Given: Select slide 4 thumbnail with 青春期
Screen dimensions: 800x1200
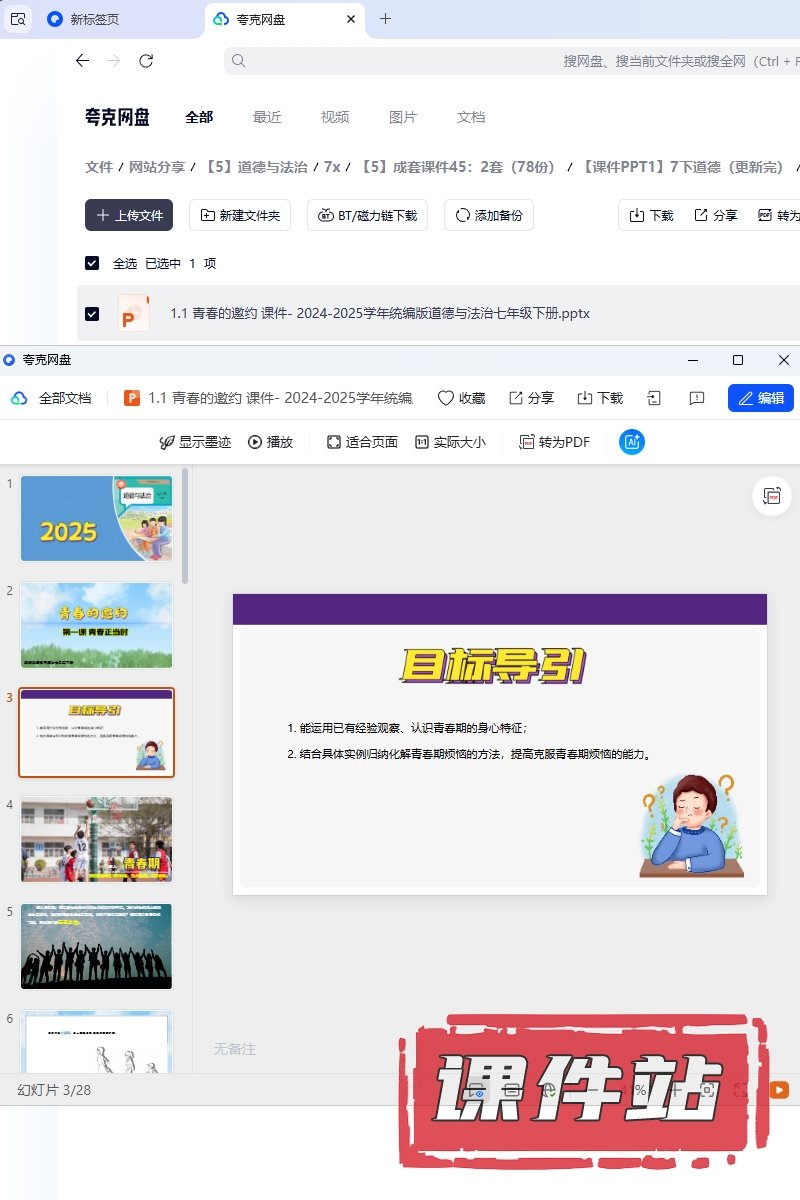Looking at the screenshot, I should point(96,840).
